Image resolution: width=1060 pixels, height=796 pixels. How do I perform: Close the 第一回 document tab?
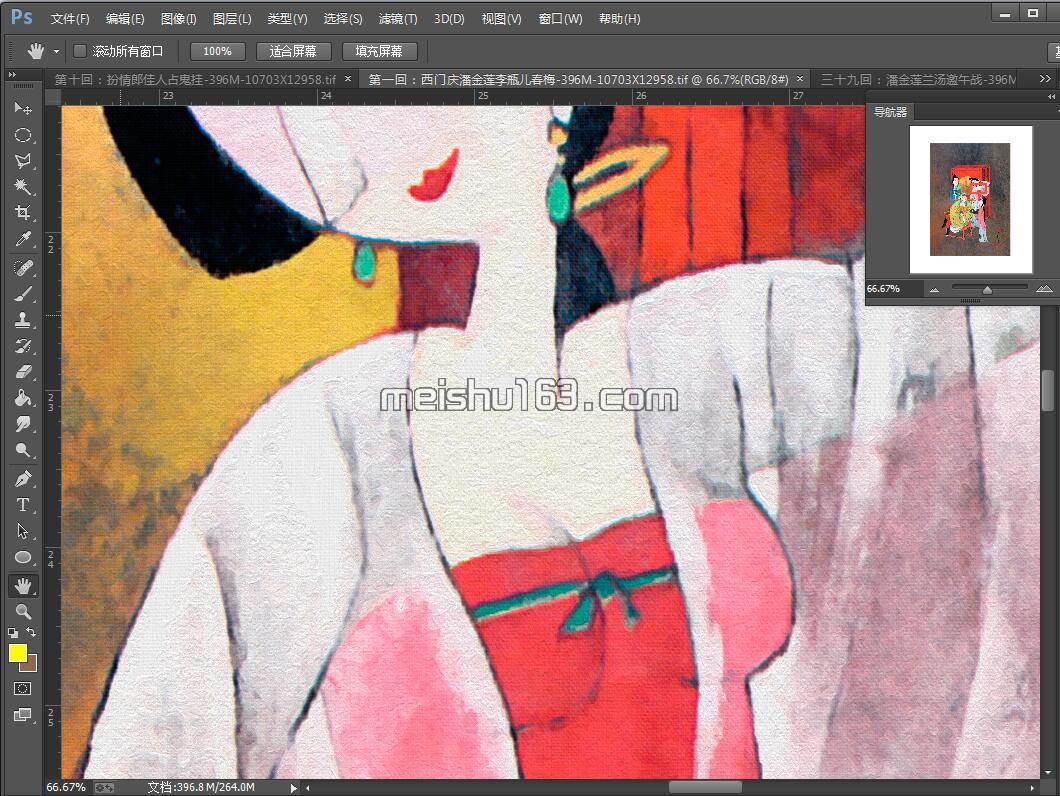(800, 79)
